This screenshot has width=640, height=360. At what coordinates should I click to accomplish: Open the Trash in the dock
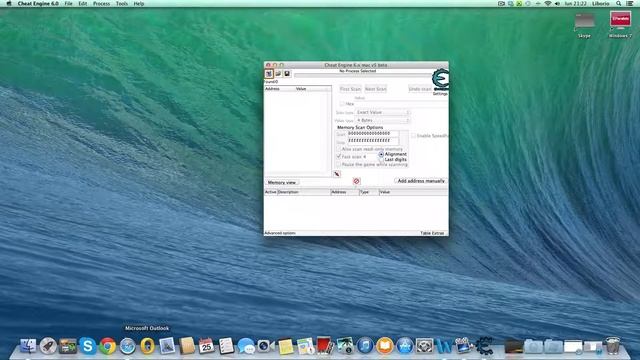[x=613, y=346]
